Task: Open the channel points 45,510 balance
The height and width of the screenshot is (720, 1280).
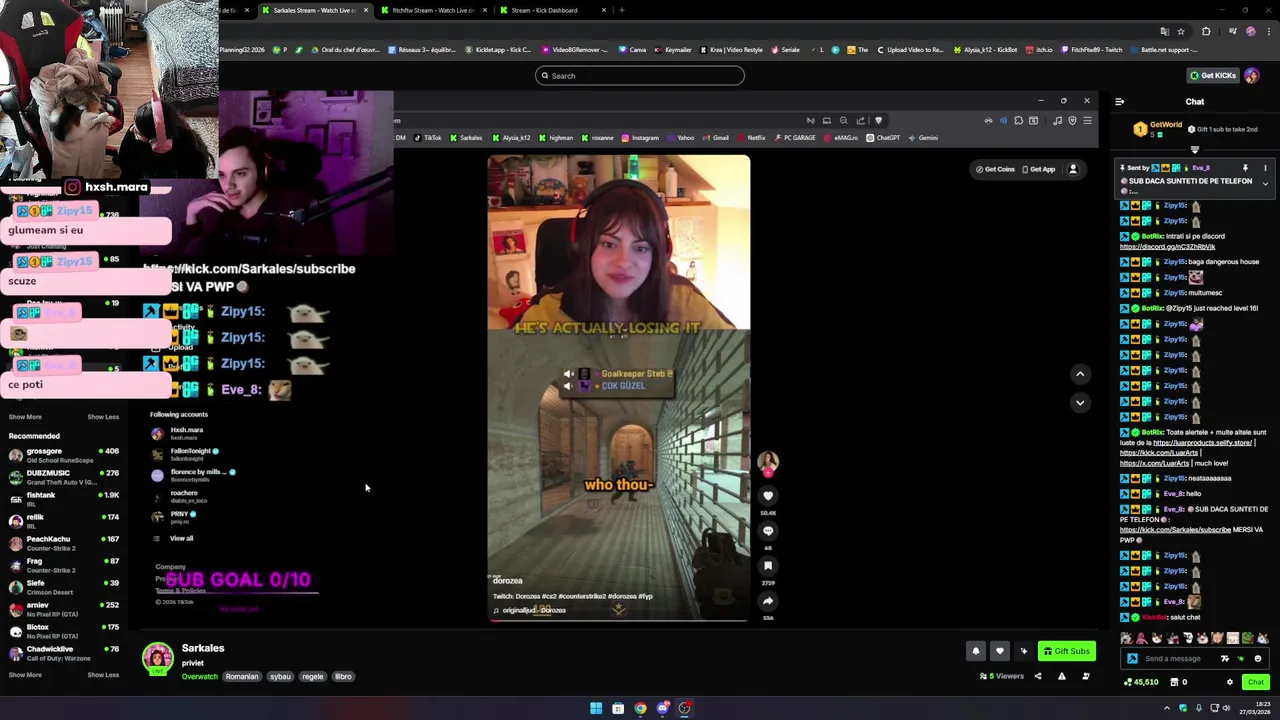Action: pyautogui.click(x=1141, y=682)
